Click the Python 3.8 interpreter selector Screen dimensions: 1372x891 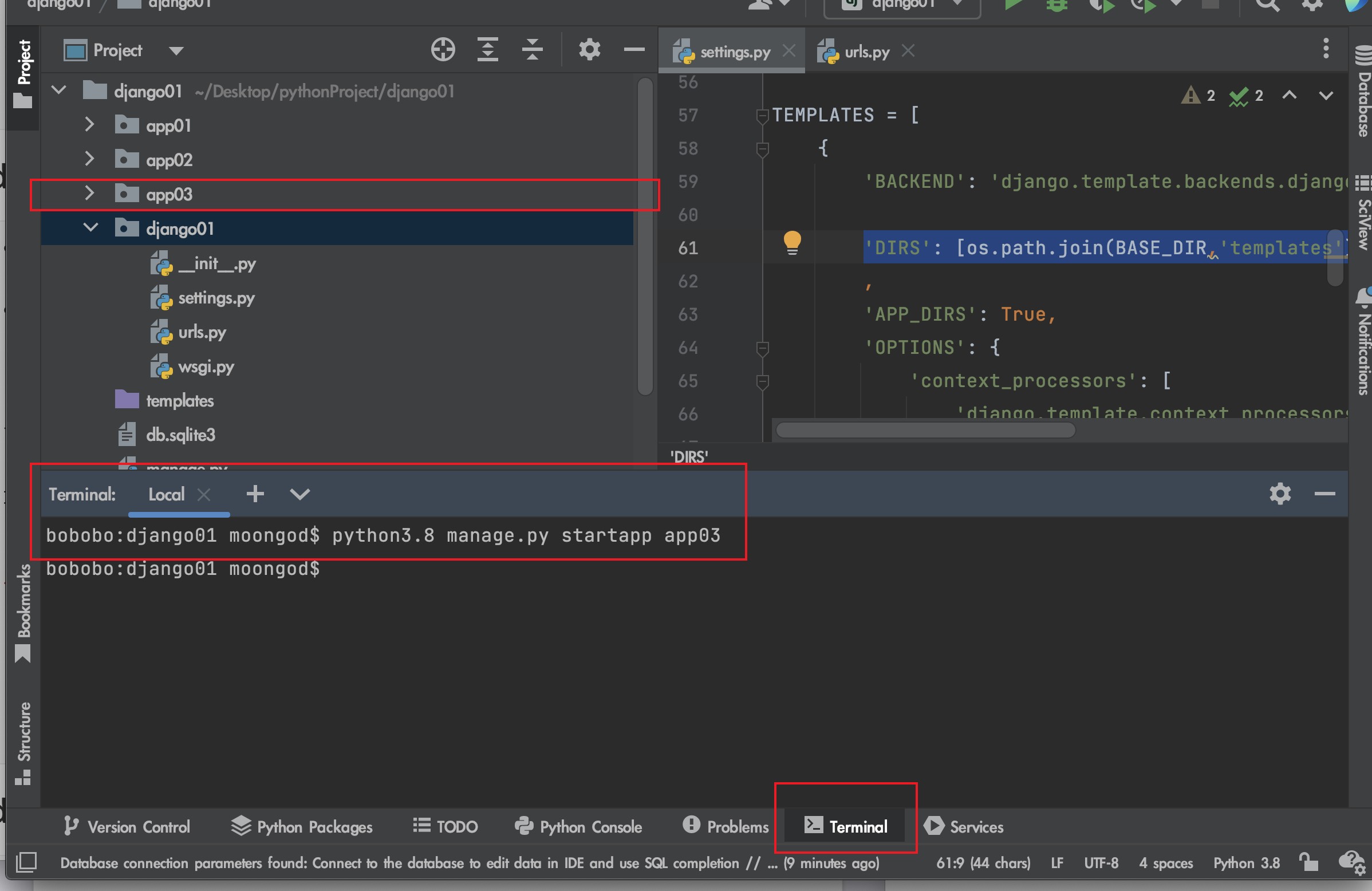pos(1247,863)
